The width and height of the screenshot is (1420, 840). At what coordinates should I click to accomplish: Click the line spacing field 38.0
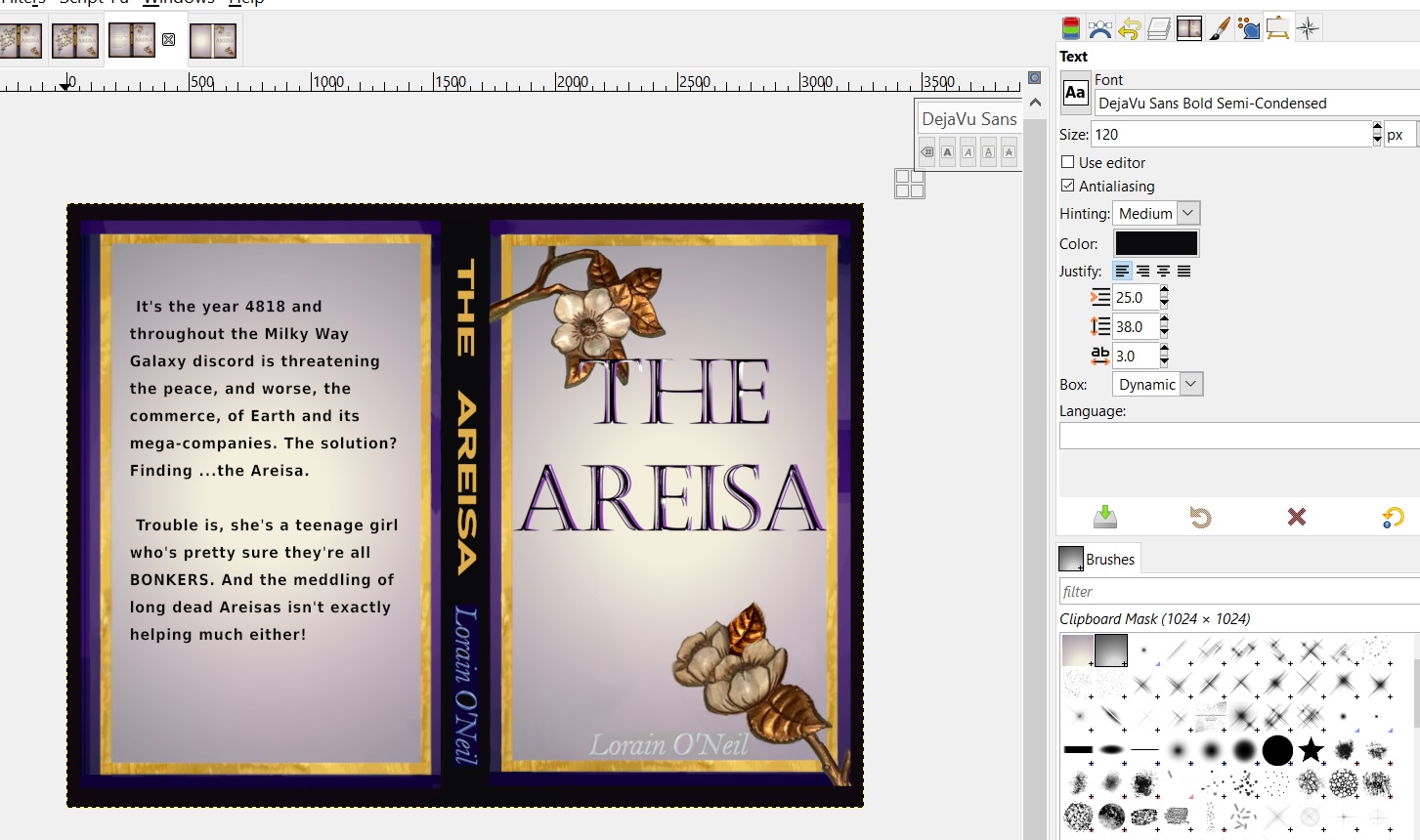1136,327
